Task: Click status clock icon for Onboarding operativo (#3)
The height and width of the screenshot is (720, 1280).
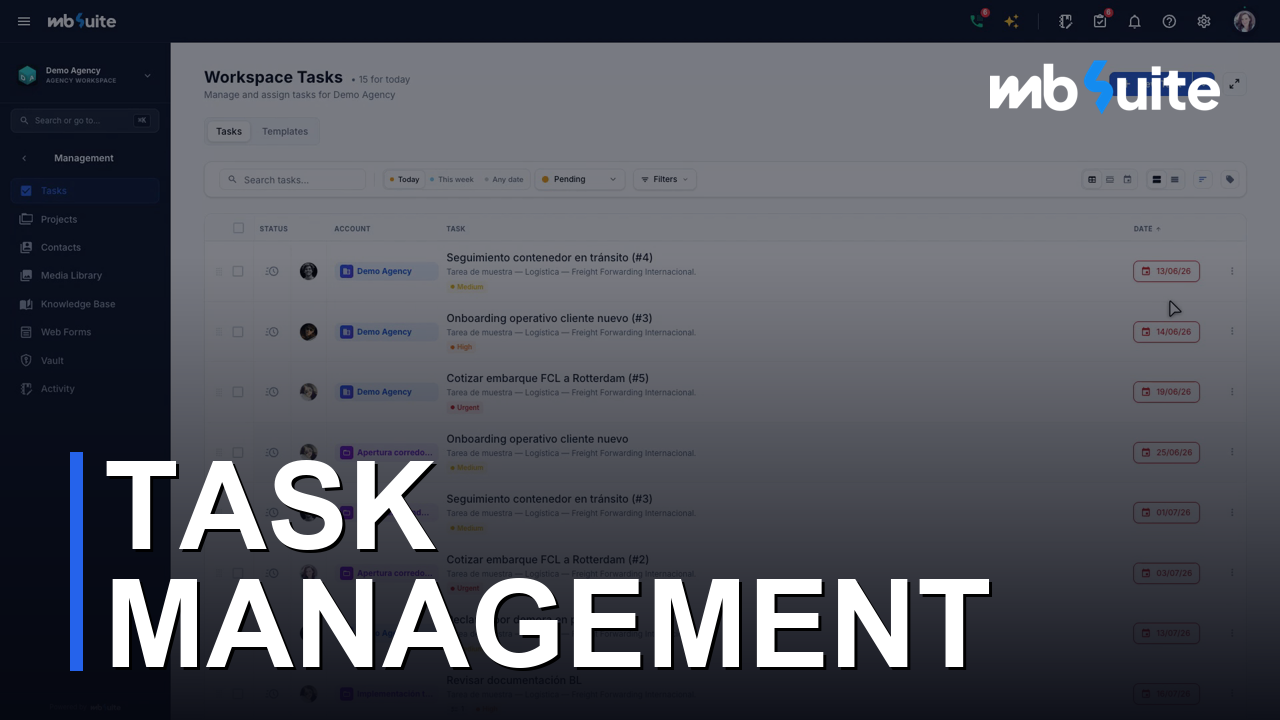Action: coord(272,332)
